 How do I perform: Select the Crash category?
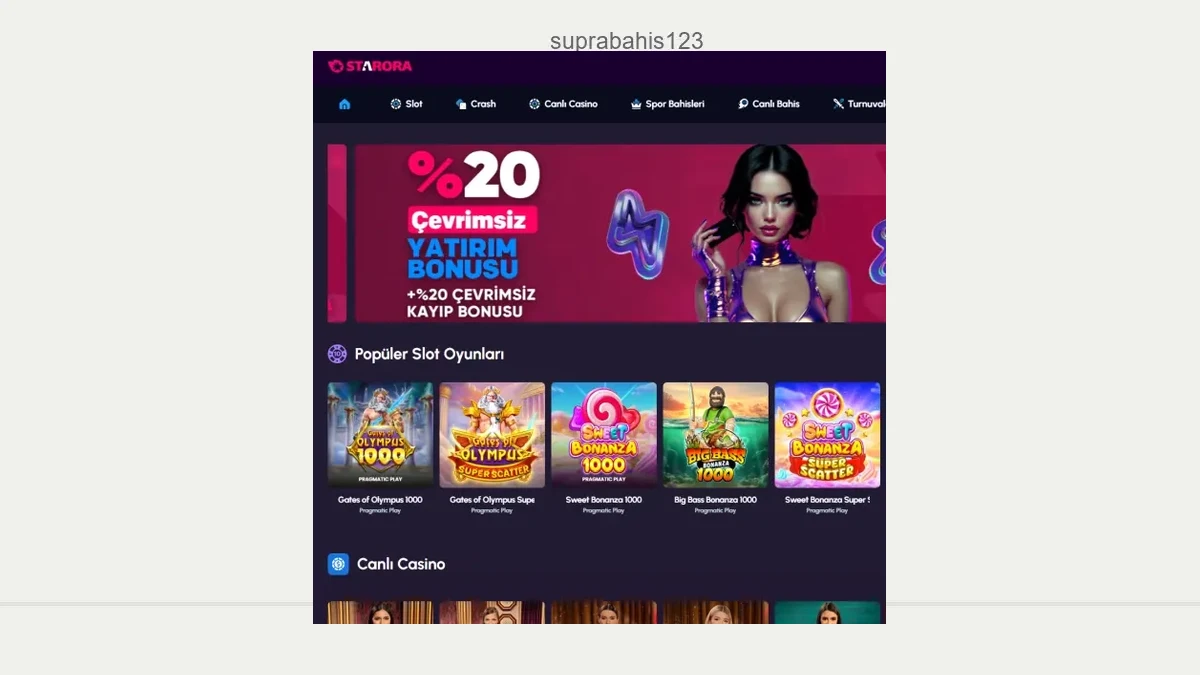[x=476, y=104]
